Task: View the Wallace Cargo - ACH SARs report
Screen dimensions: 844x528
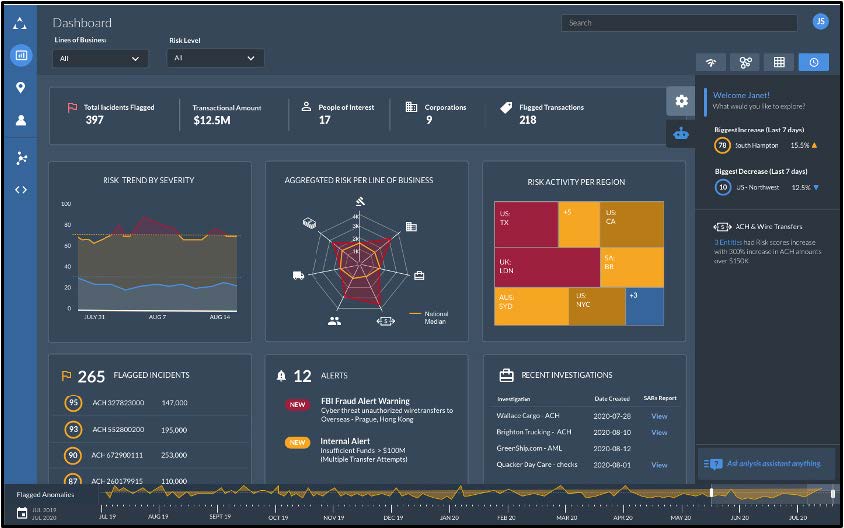Action: 659,416
